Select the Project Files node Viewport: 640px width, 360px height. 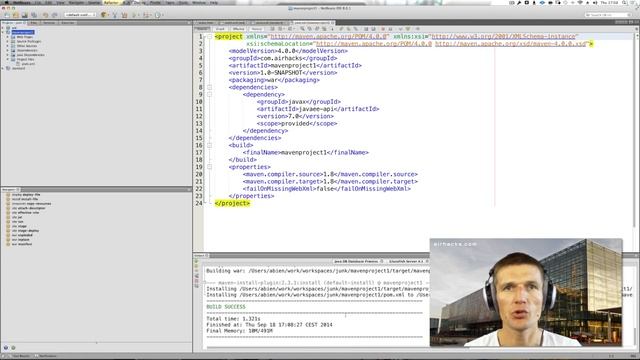tap(25, 59)
